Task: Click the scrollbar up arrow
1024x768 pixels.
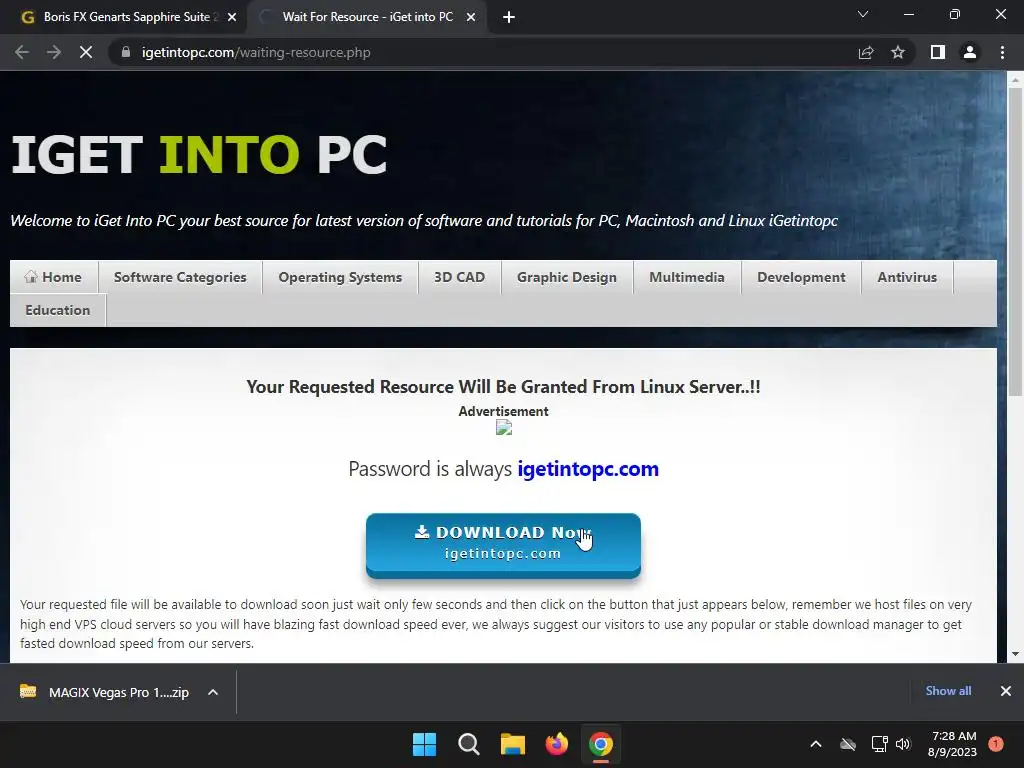Action: pos(1015,80)
